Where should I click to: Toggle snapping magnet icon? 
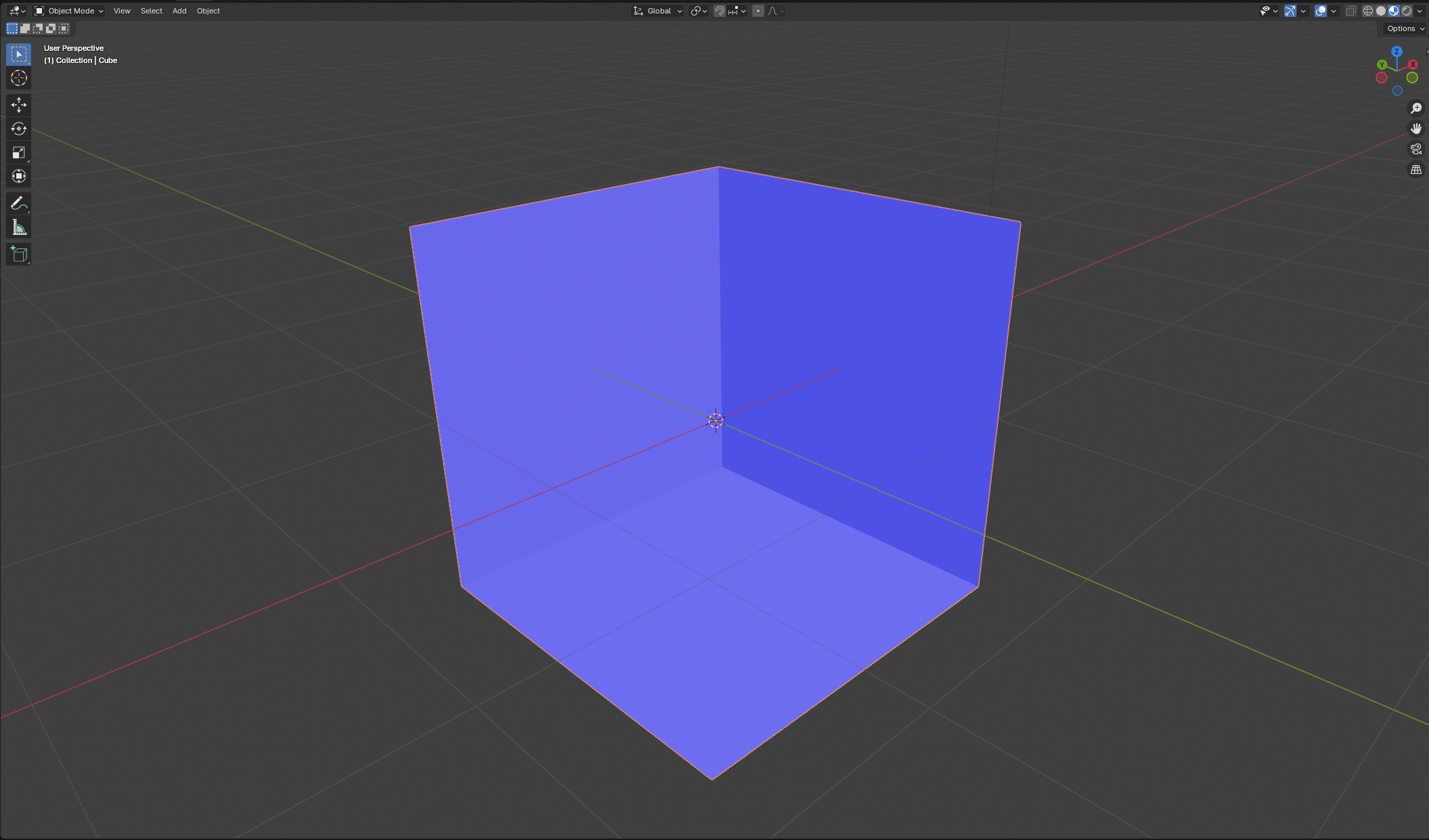point(720,11)
